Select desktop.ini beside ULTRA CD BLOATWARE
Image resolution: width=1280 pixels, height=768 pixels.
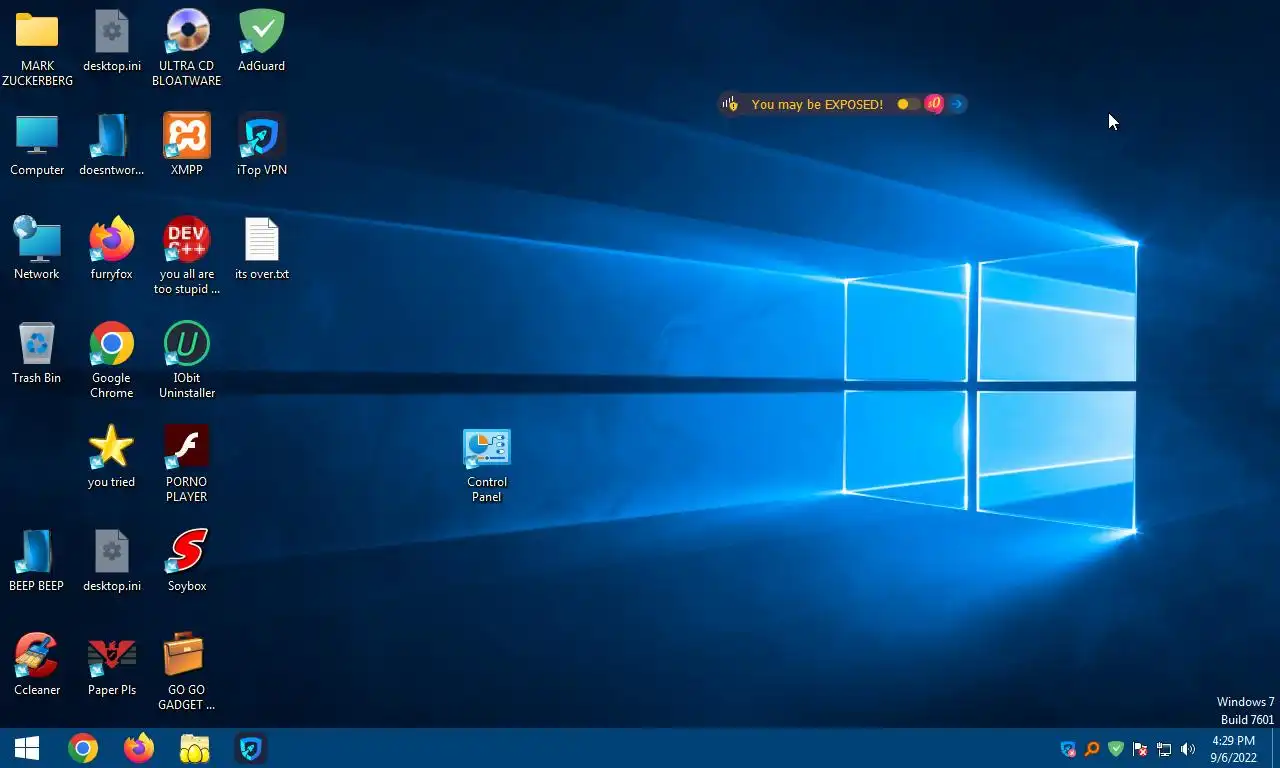pos(112,40)
